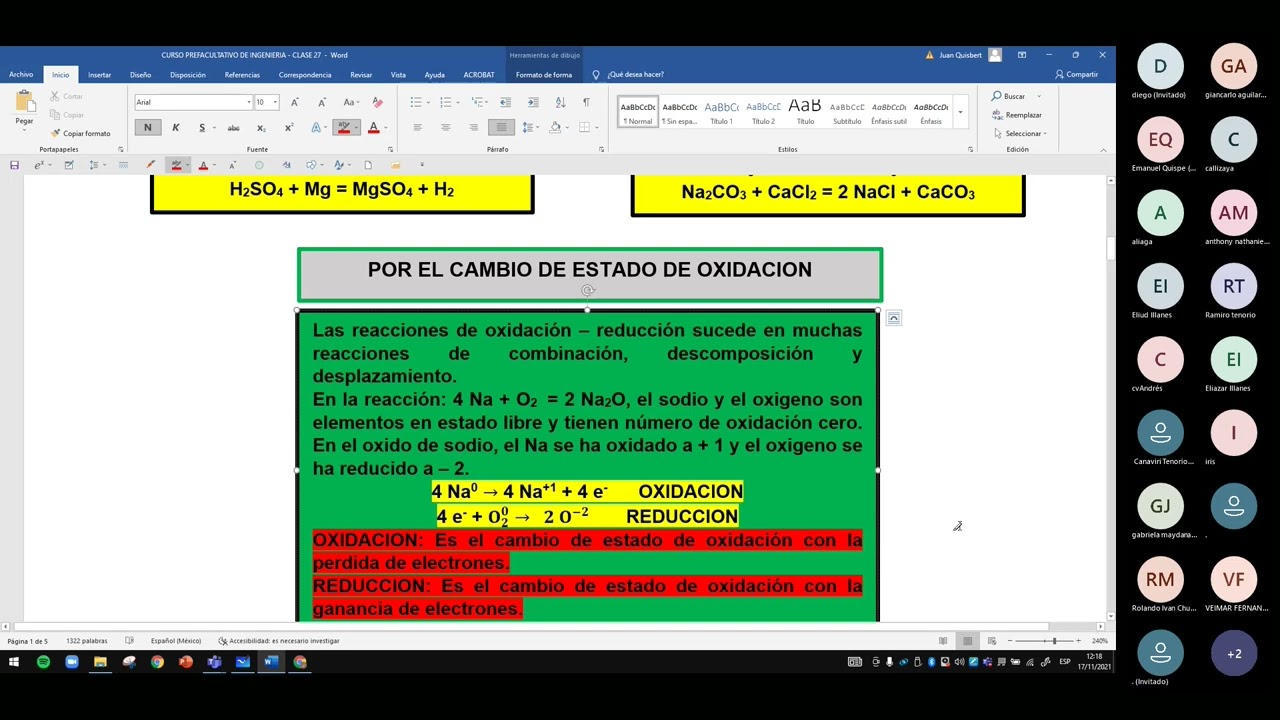The image size is (1280, 720).
Task: Click the 1322 palabras word count
Action: tap(86, 641)
